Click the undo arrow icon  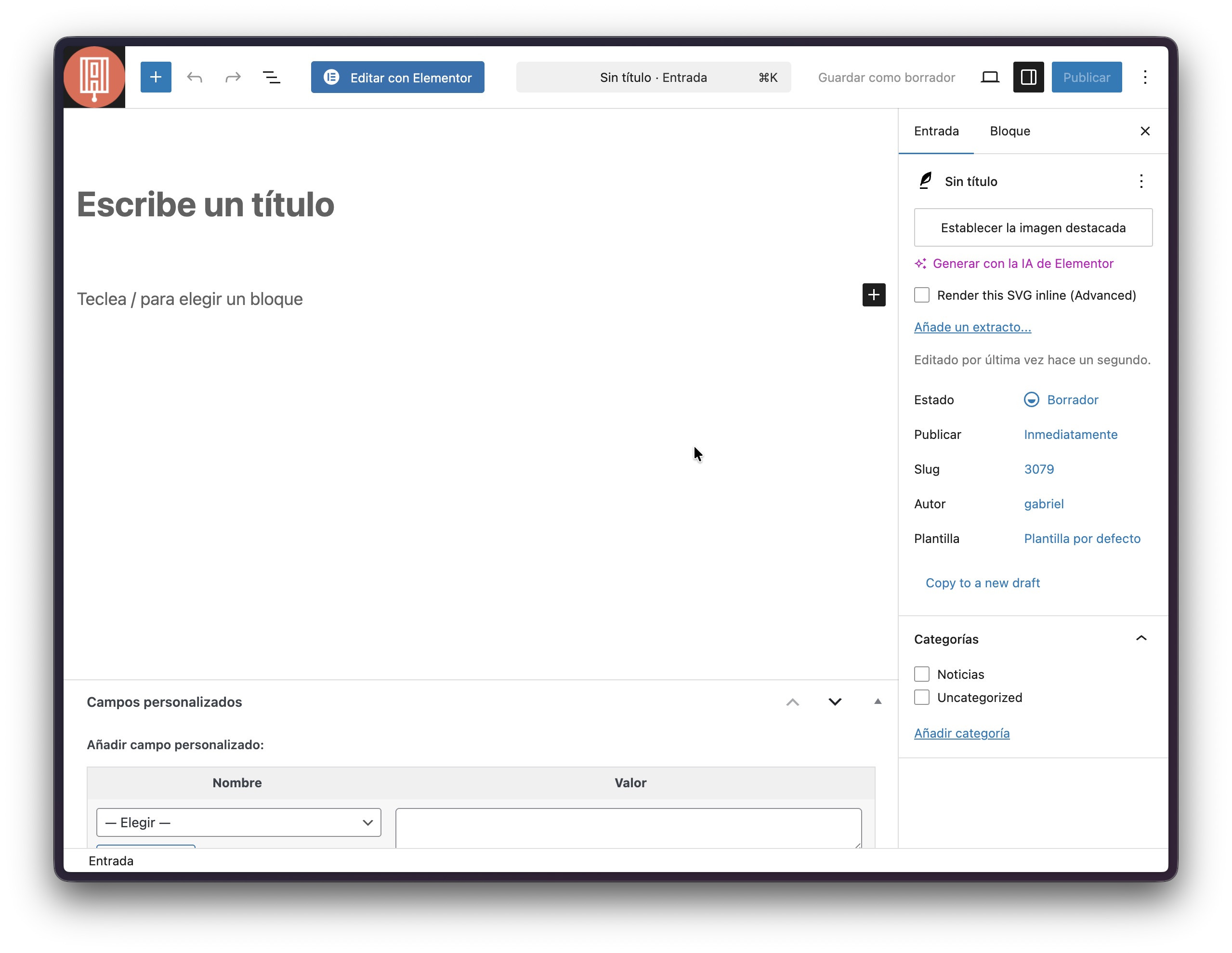(x=195, y=77)
